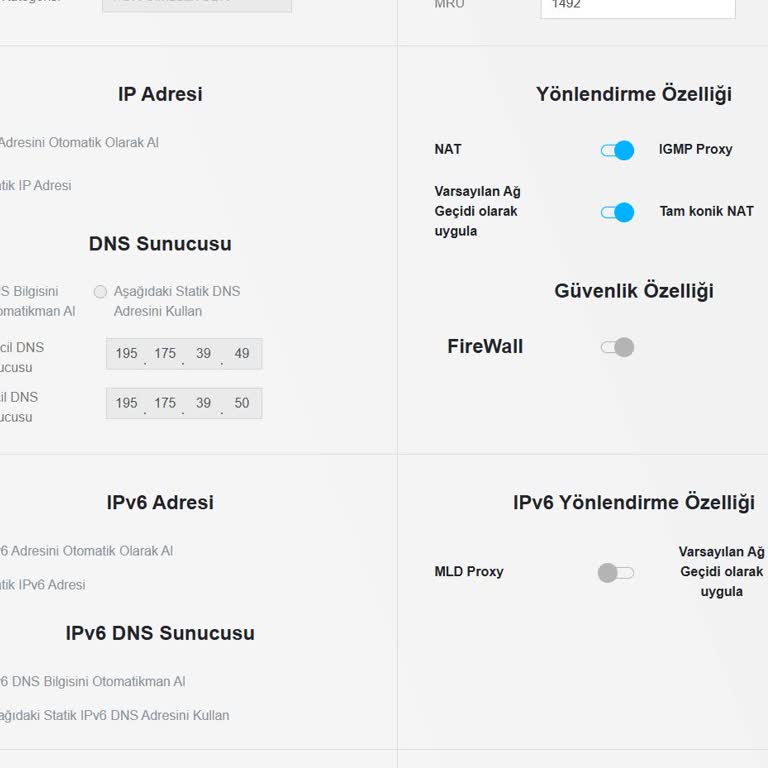Disable the Varsayılan Ağ Geçidi olarak uygula switch
The width and height of the screenshot is (768, 768).
tap(617, 212)
